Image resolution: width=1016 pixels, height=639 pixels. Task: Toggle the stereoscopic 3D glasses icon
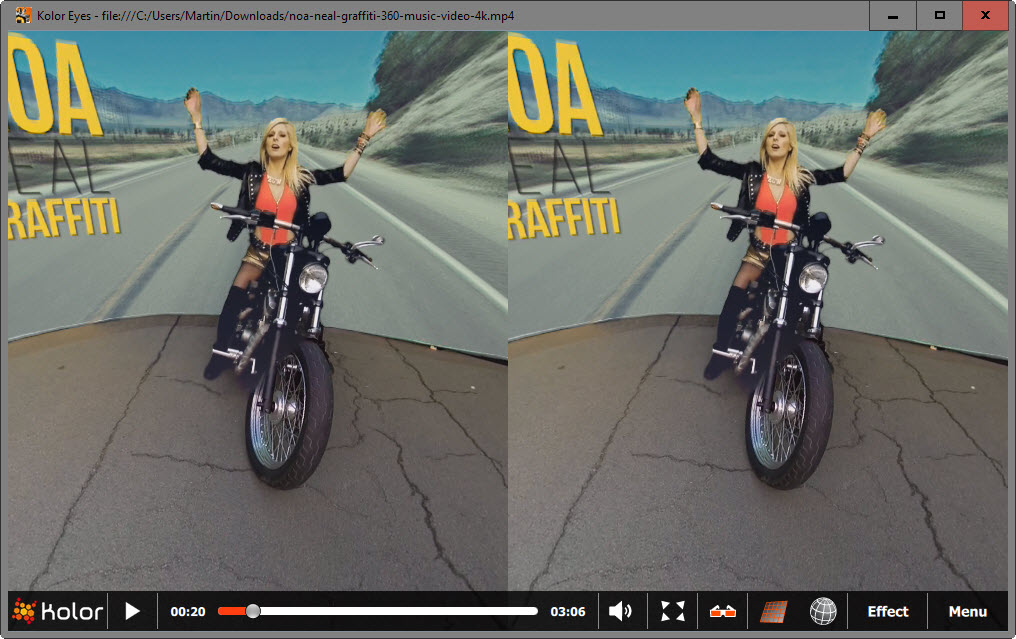tap(722, 611)
